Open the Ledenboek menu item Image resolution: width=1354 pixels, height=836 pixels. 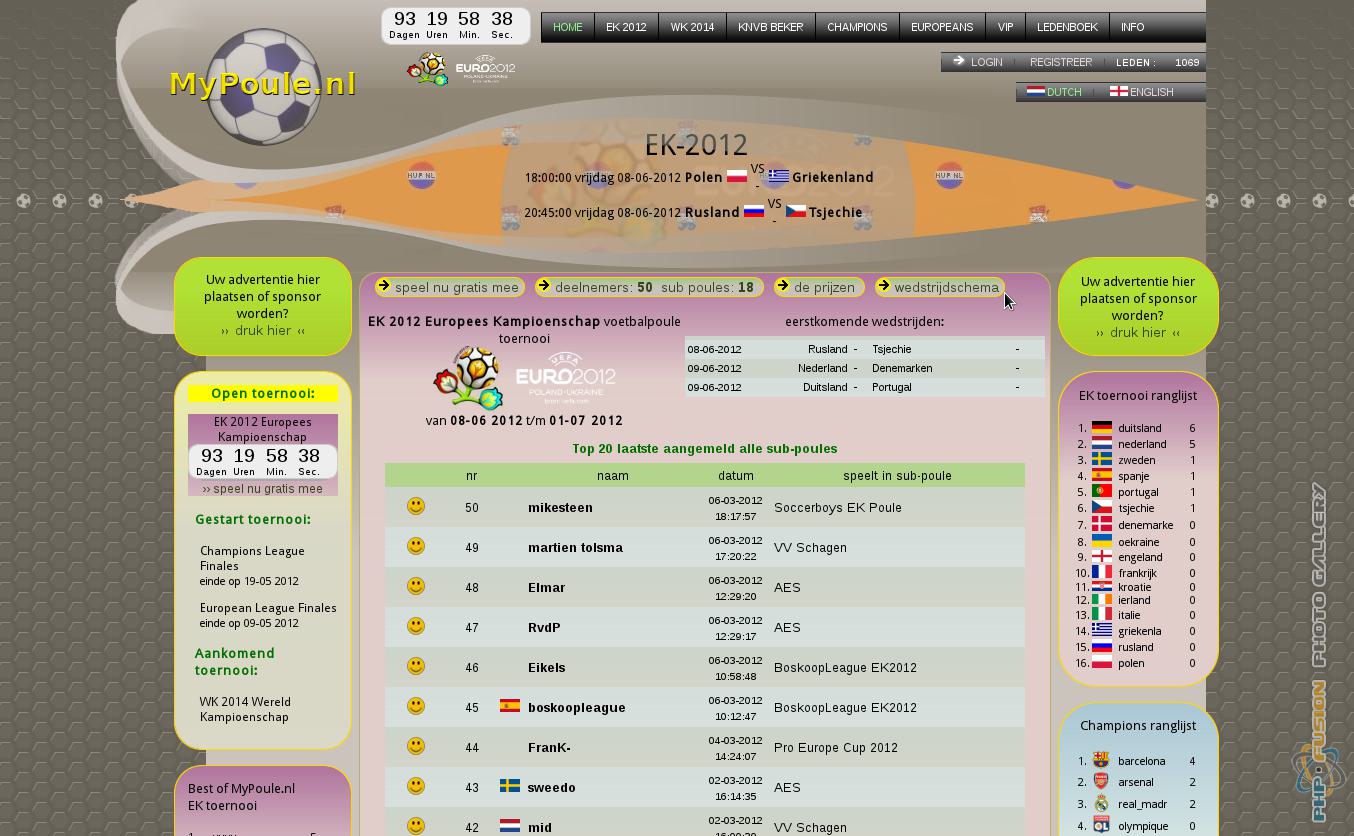[x=1067, y=27]
